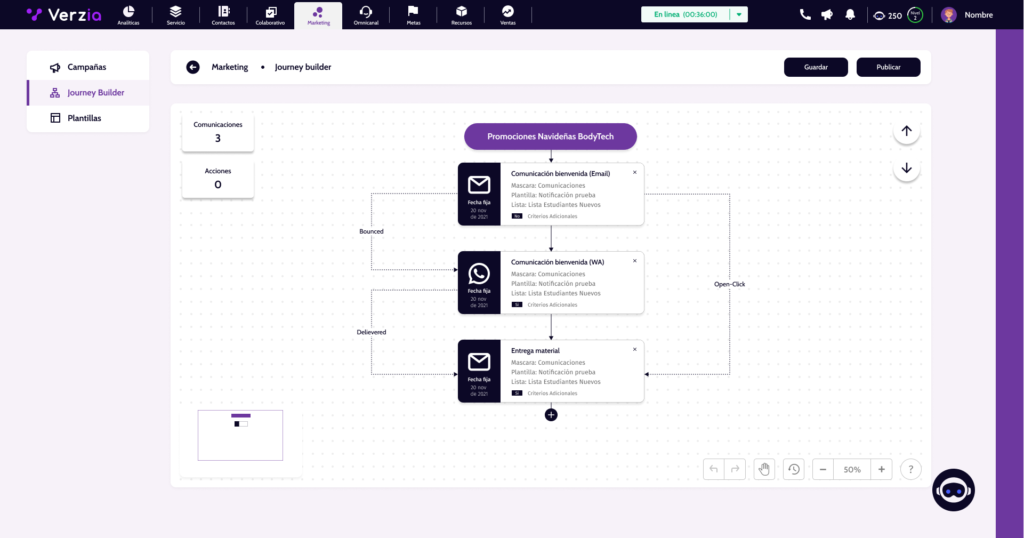The height and width of the screenshot is (538, 1024).
Task: Click the Marketing breadcrumb link
Action: pyautogui.click(x=229, y=67)
